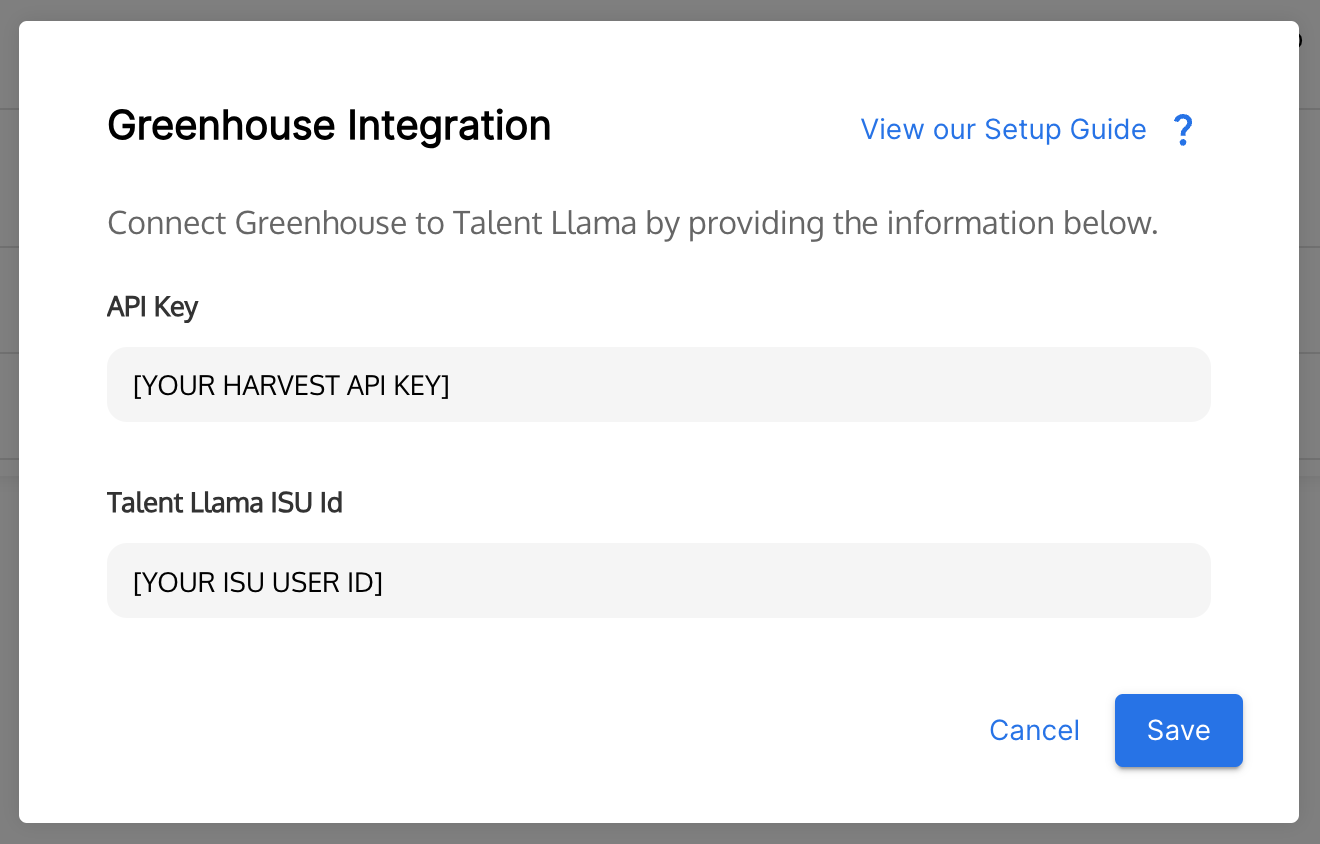
Task: Click the words Talent Llama in the description
Action: click(x=544, y=222)
